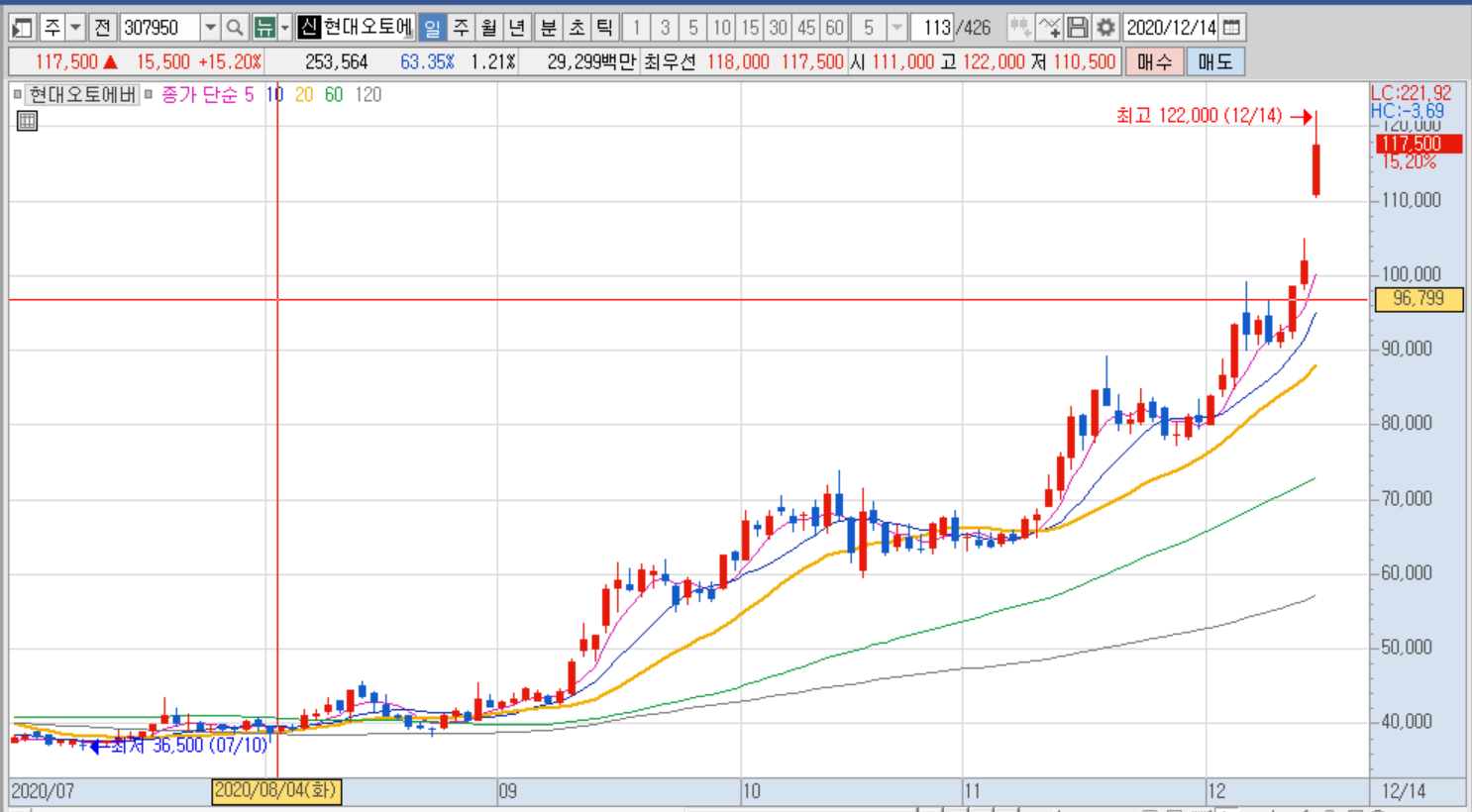Select the 60 interval button
The image size is (1472, 812).
click(x=835, y=28)
